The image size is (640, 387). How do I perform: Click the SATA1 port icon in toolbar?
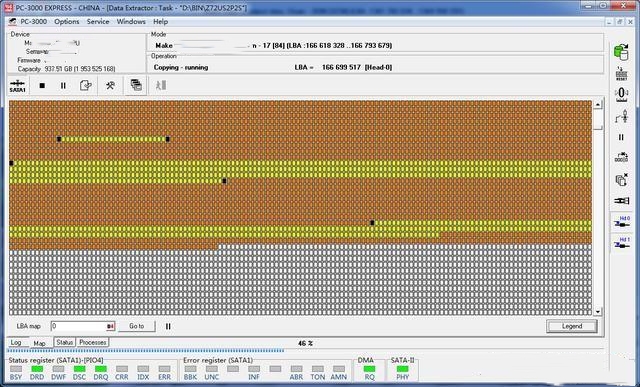tap(18, 85)
